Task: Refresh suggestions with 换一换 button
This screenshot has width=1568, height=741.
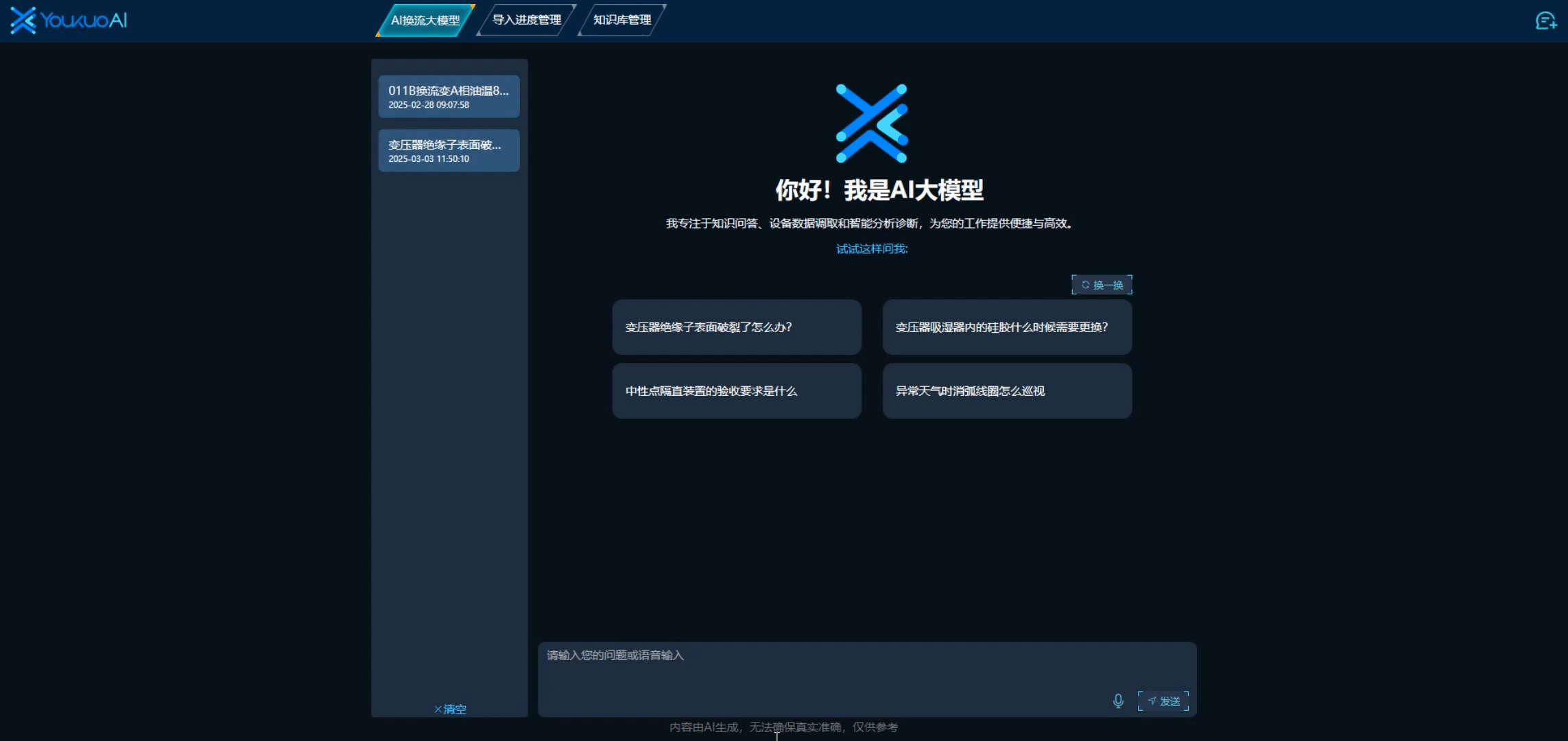Action: [x=1102, y=285]
